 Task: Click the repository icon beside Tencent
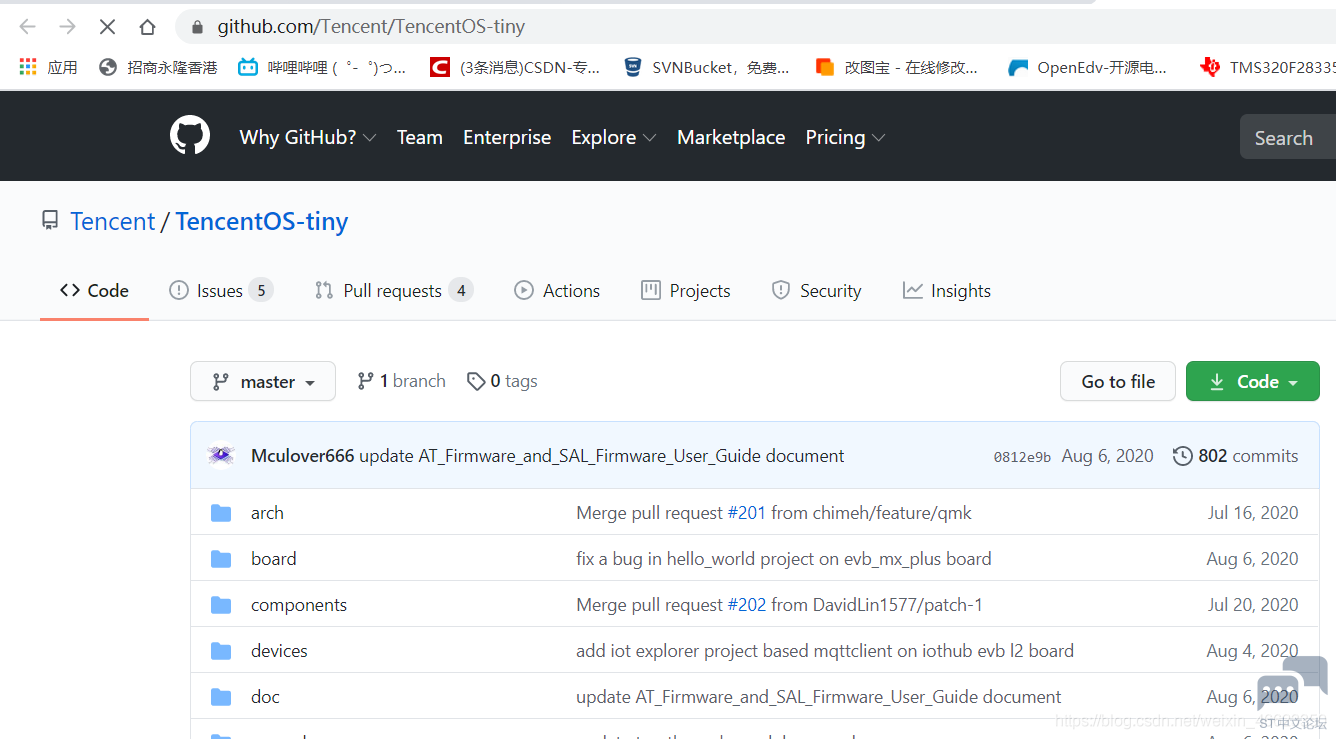point(50,220)
